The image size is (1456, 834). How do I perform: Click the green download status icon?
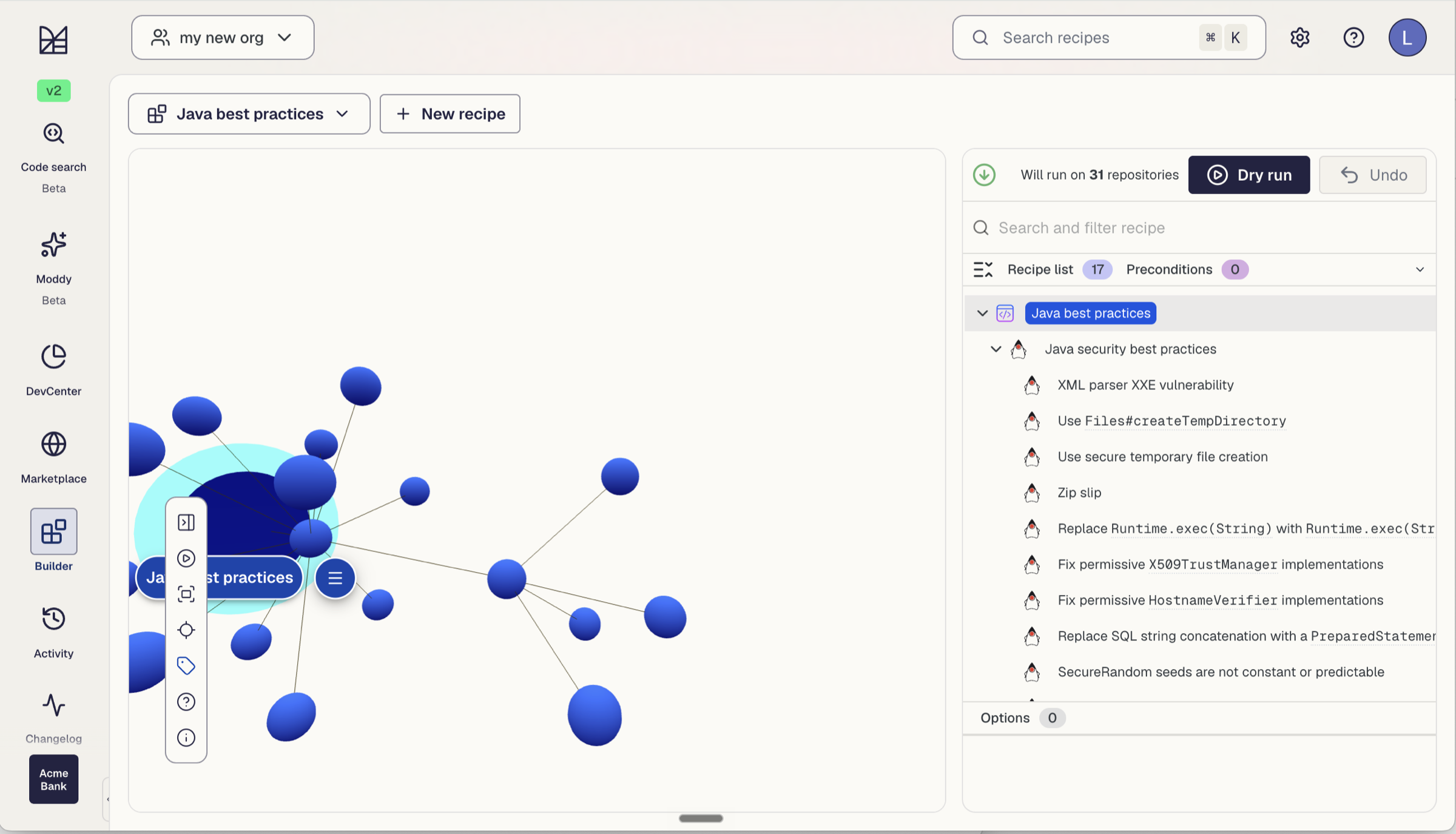click(x=984, y=175)
